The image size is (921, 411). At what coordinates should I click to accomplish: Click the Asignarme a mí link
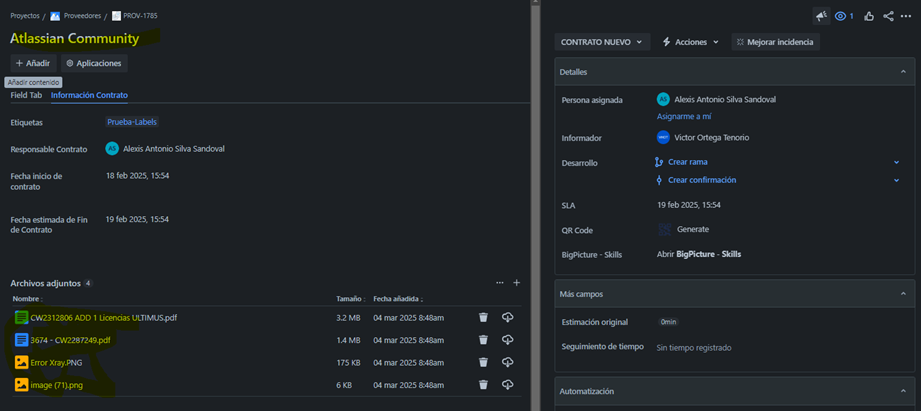point(684,117)
